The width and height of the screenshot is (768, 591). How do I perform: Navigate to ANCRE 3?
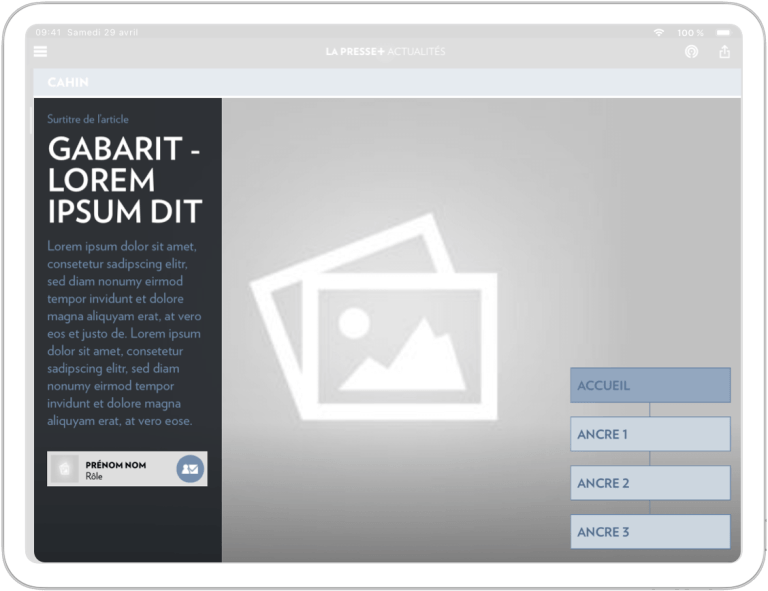650,532
